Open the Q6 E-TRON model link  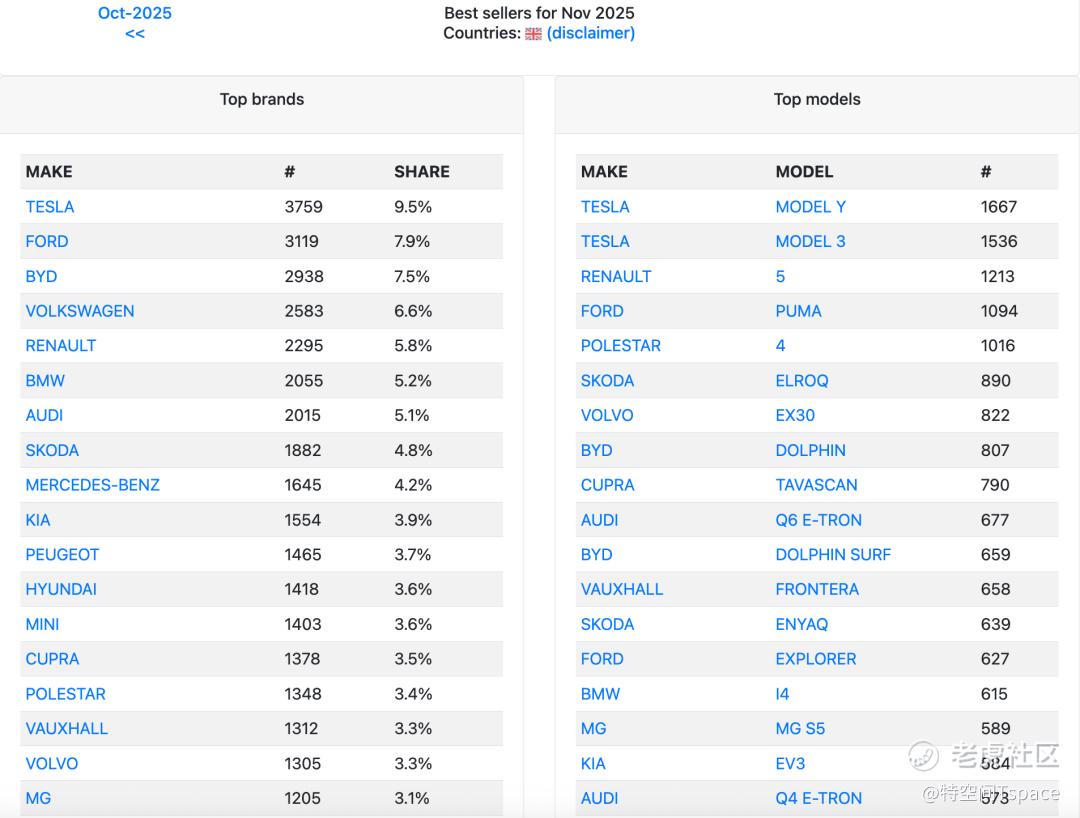pyautogui.click(x=818, y=520)
